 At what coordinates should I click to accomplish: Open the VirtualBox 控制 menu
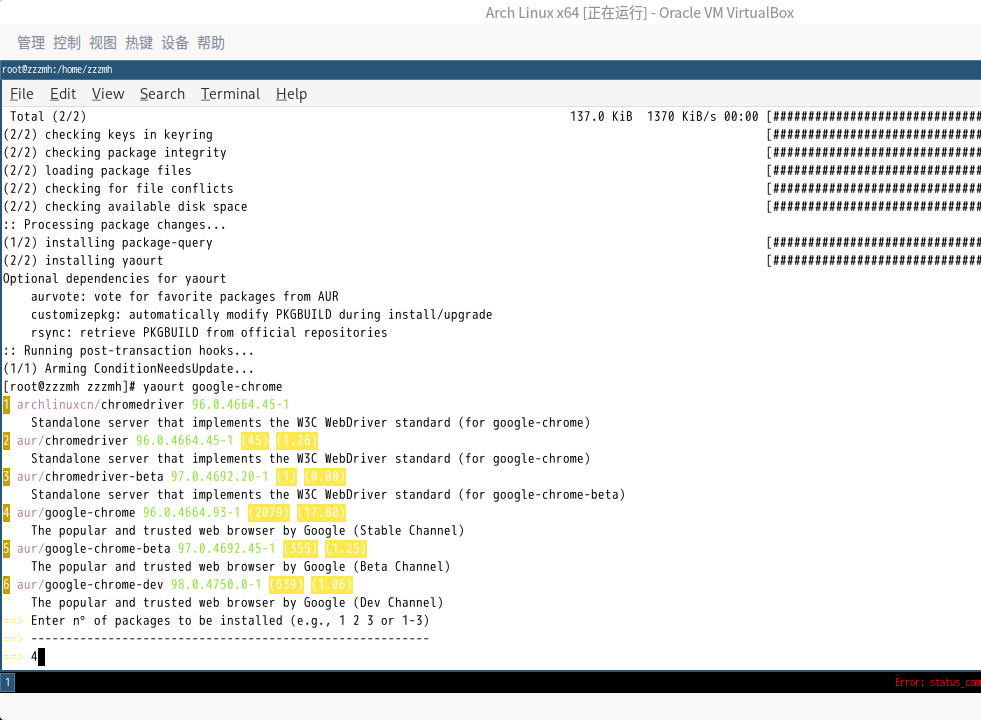pyautogui.click(x=67, y=43)
